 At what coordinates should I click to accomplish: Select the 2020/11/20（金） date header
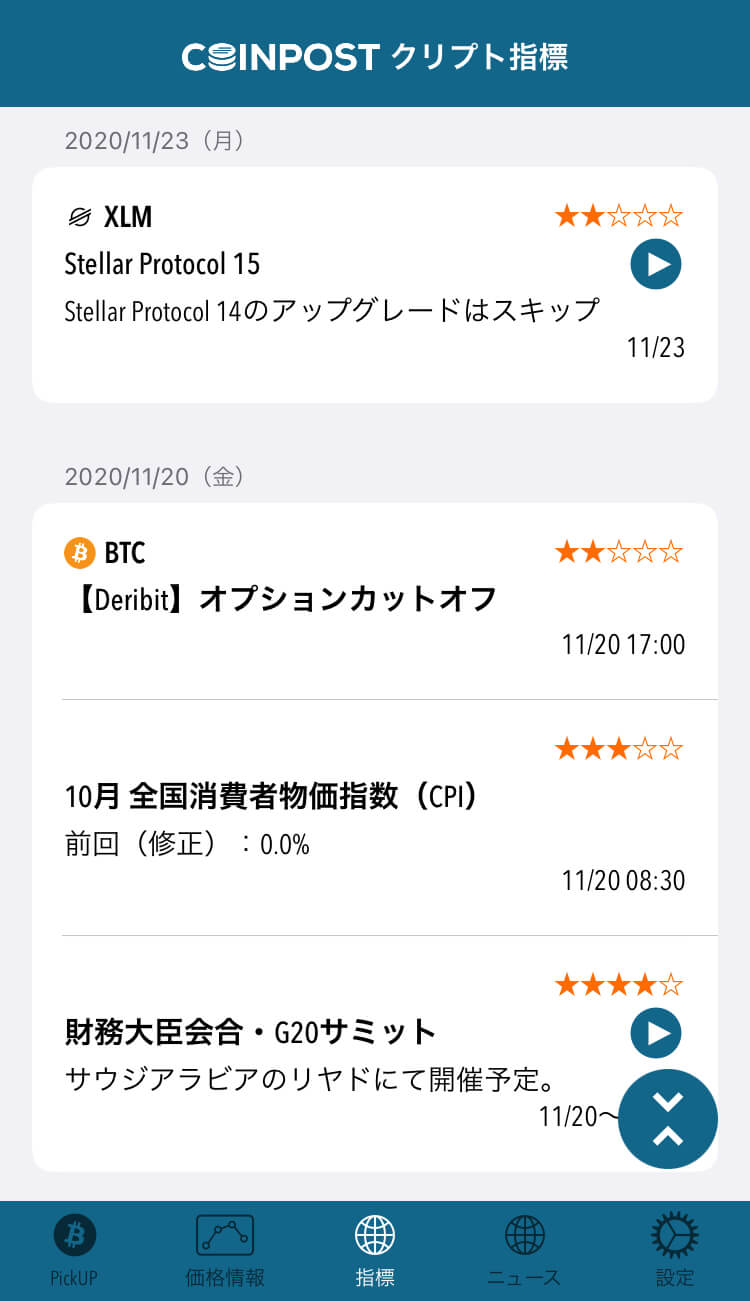coord(155,477)
